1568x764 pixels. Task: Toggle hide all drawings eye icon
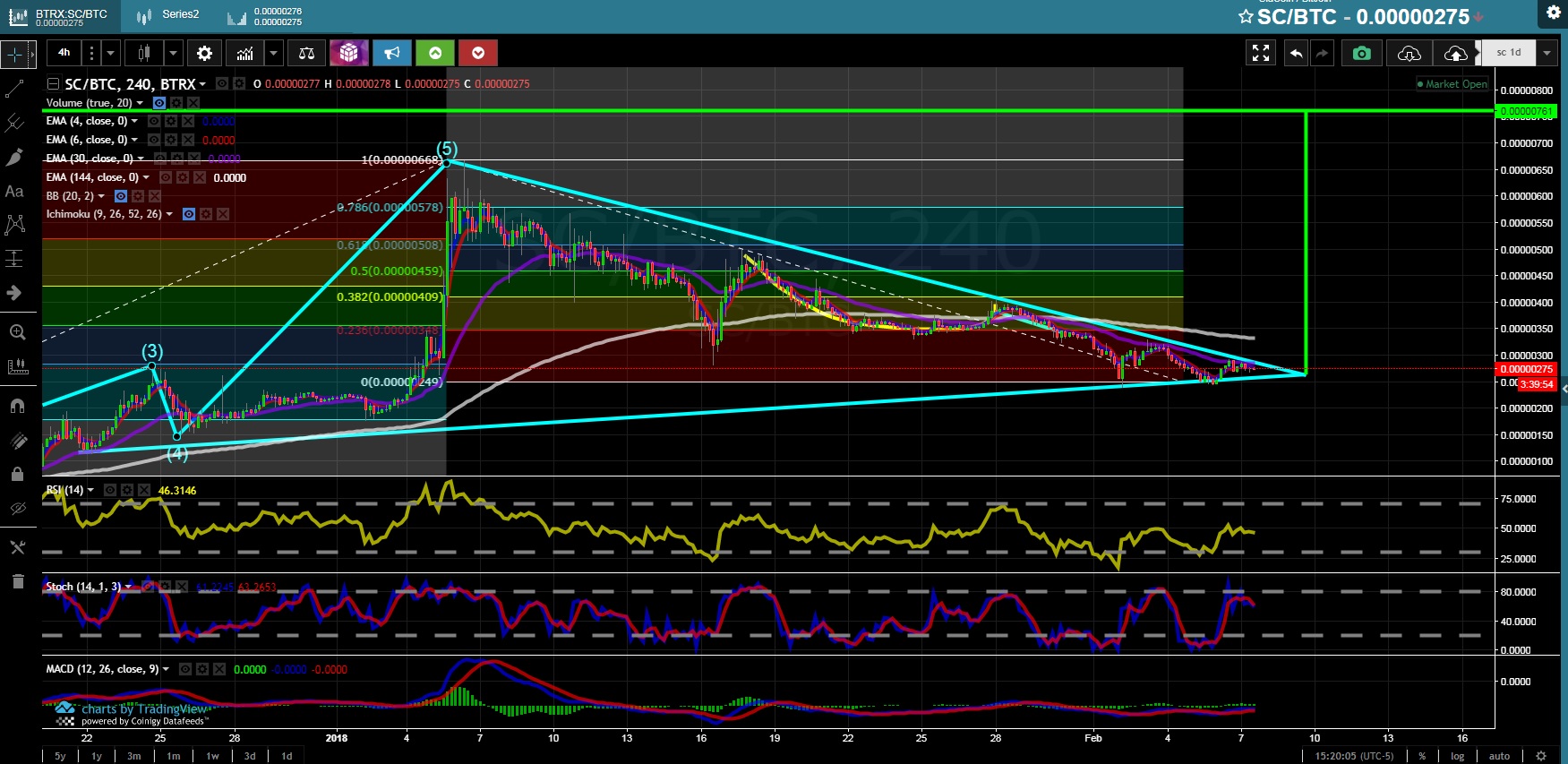pyautogui.click(x=17, y=508)
